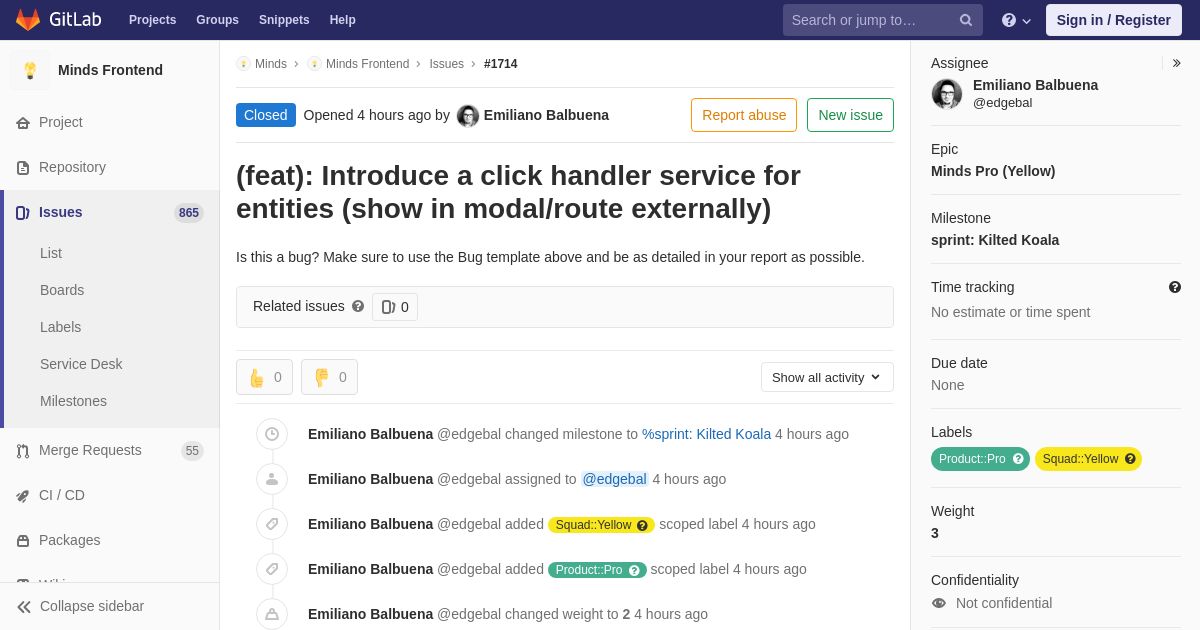The width and height of the screenshot is (1200, 630).
Task: Click Minds Frontend breadcrumb link
Action: [x=367, y=64]
